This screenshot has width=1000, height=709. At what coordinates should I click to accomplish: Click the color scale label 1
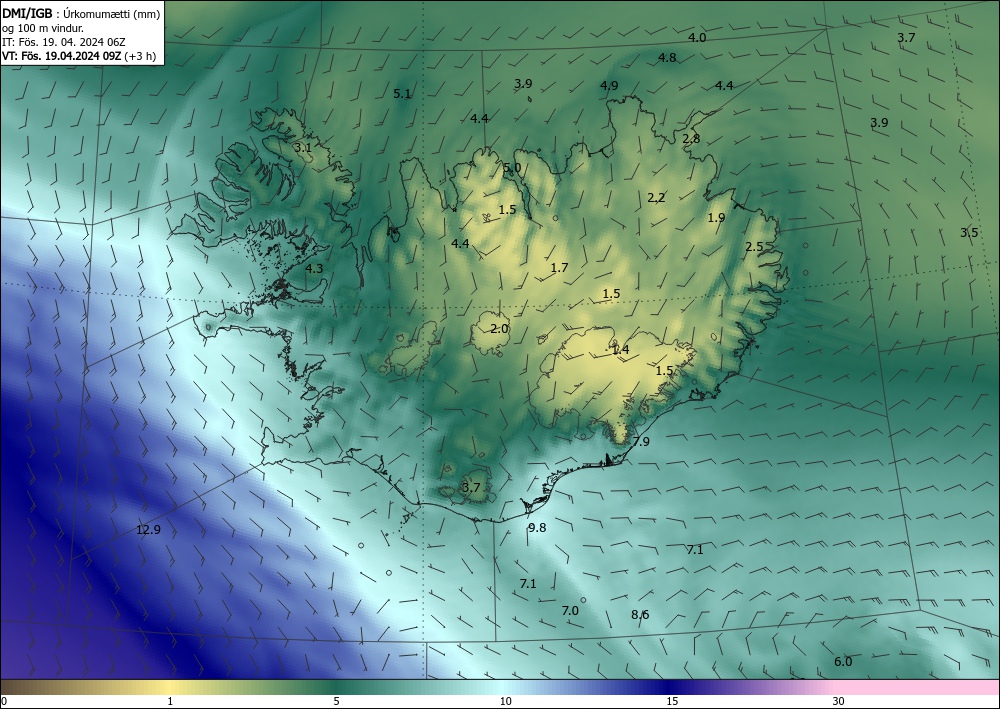(170, 702)
